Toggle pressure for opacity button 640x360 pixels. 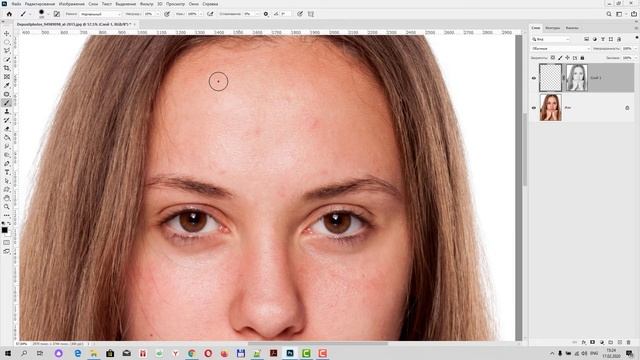pos(167,14)
